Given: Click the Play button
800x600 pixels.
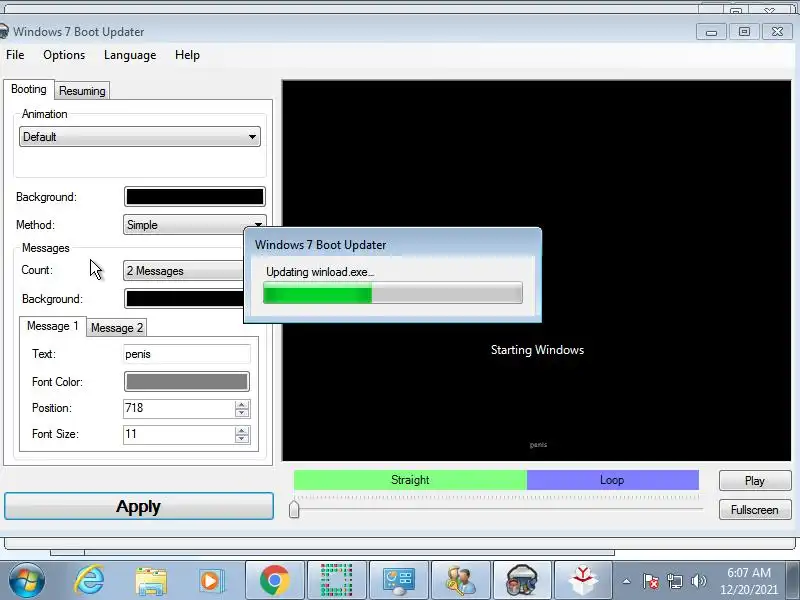Looking at the screenshot, I should (x=755, y=481).
